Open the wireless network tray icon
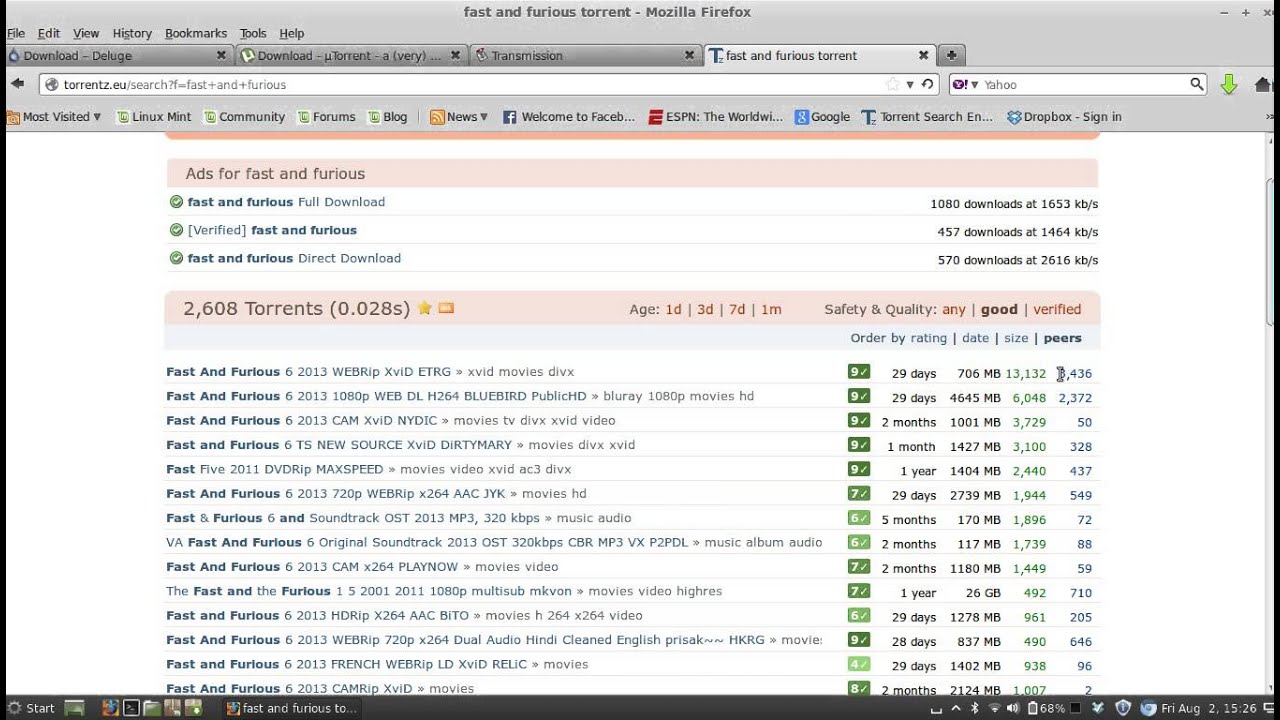Image resolution: width=1280 pixels, height=720 pixels. (994, 708)
